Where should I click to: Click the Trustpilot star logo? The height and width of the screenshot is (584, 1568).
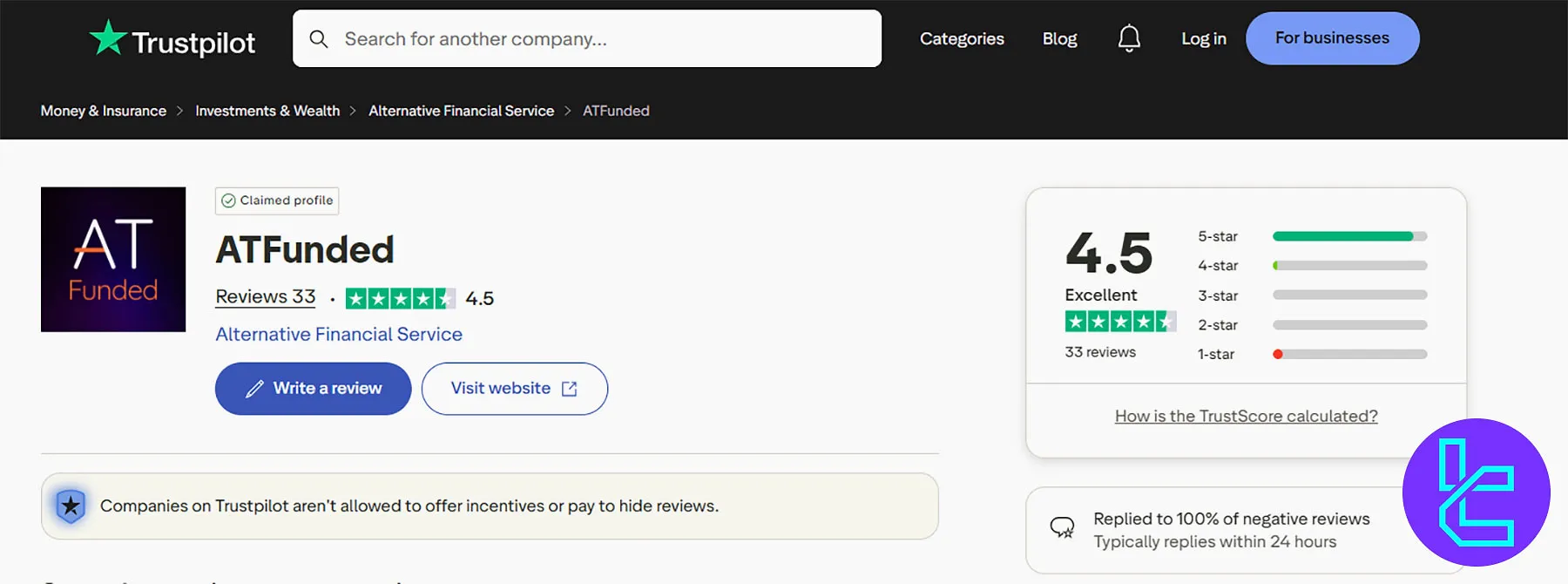coord(108,38)
